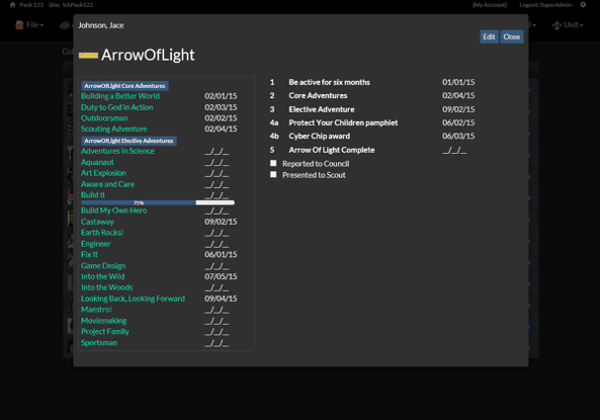The height and width of the screenshot is (420, 600).
Task: Click the home icon in top bar
Action: point(13,5)
